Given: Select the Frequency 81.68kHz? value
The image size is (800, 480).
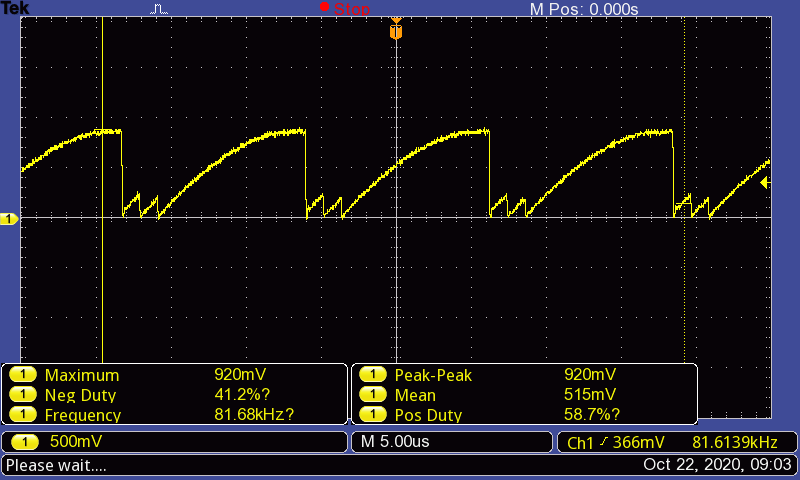Looking at the screenshot, I should [254, 414].
